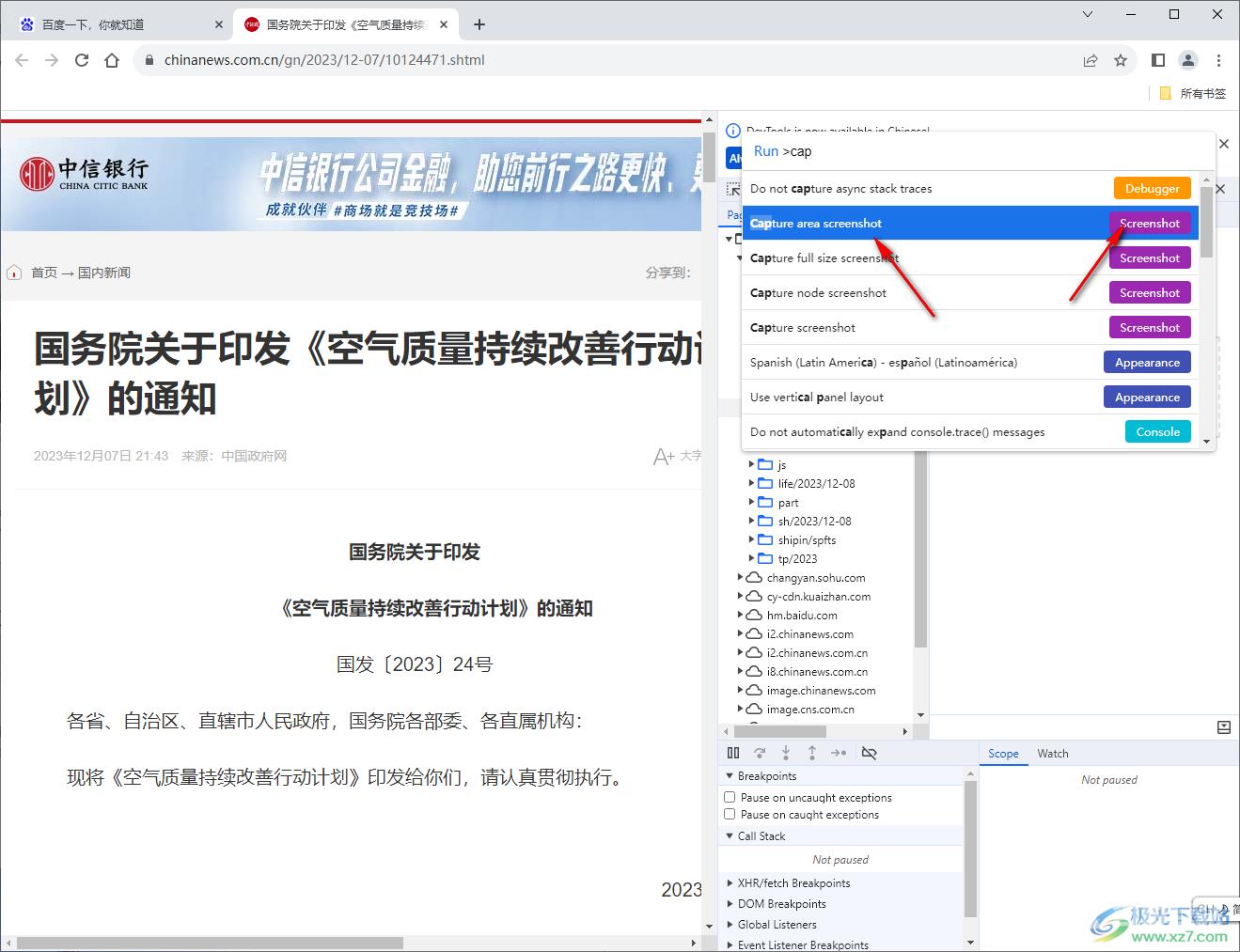
Task: Click the step into icon
Action: pyautogui.click(x=786, y=753)
